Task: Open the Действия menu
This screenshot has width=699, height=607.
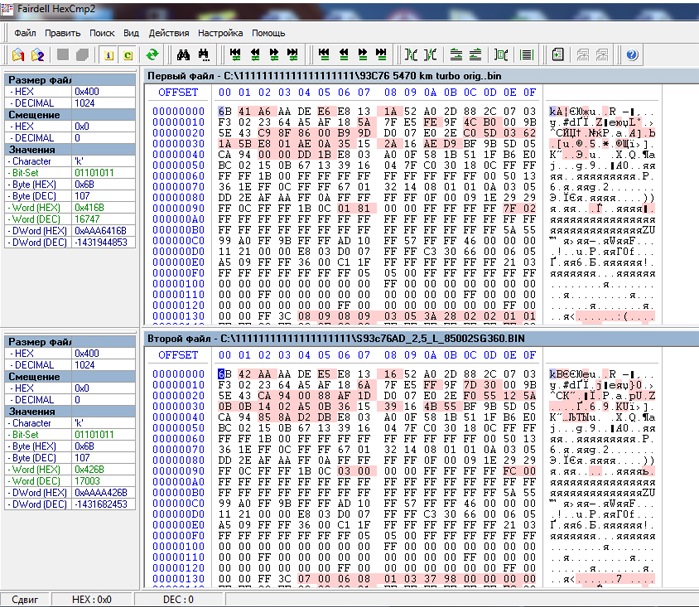Action: click(169, 33)
